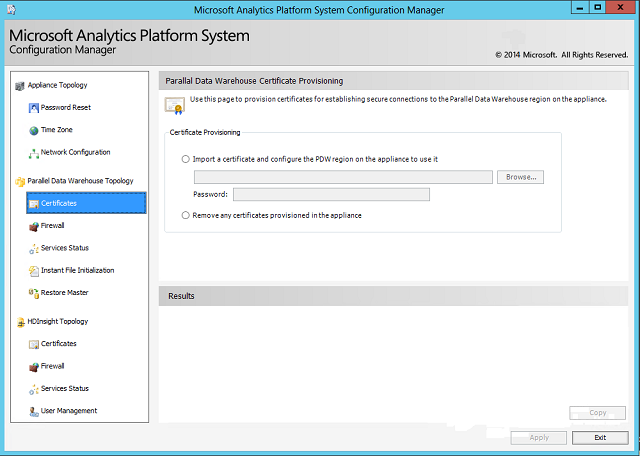This screenshot has height=456, width=640.
Task: Click the Apply button
Action: [539, 438]
